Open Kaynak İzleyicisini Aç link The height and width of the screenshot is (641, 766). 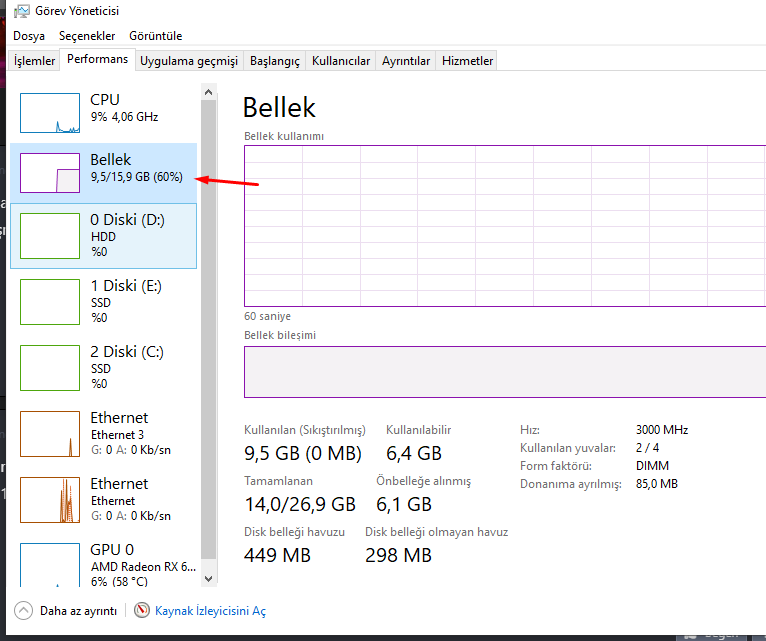click(x=210, y=611)
